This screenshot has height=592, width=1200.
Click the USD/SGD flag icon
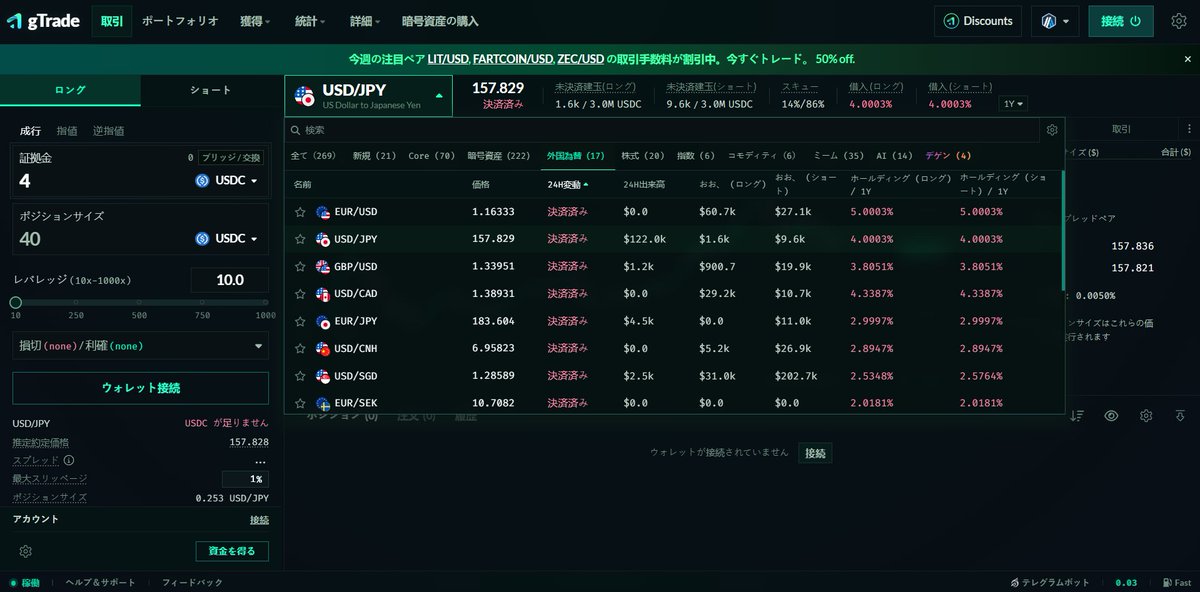tap(322, 376)
